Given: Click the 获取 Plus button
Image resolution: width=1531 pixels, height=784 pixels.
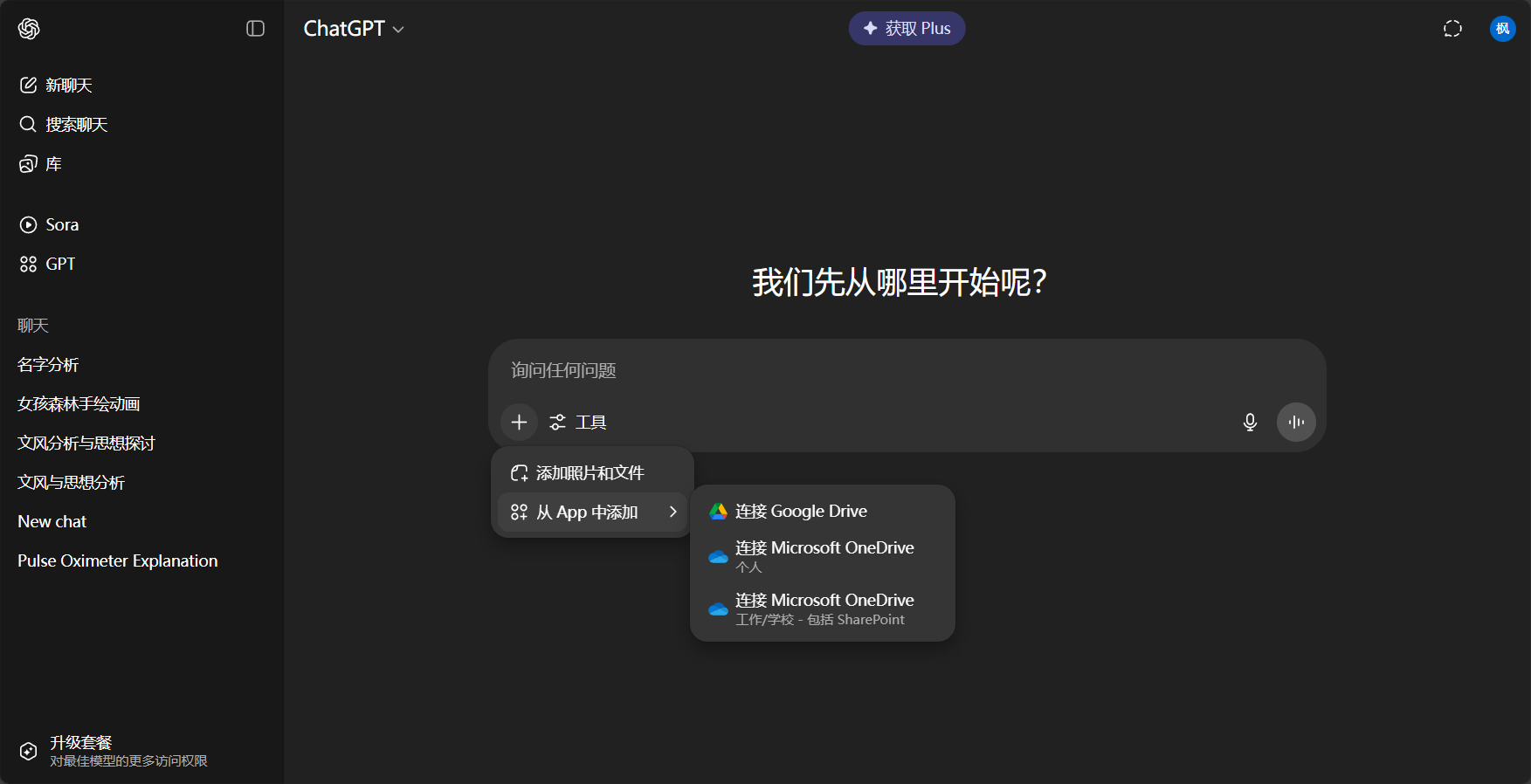Looking at the screenshot, I should coord(907,28).
